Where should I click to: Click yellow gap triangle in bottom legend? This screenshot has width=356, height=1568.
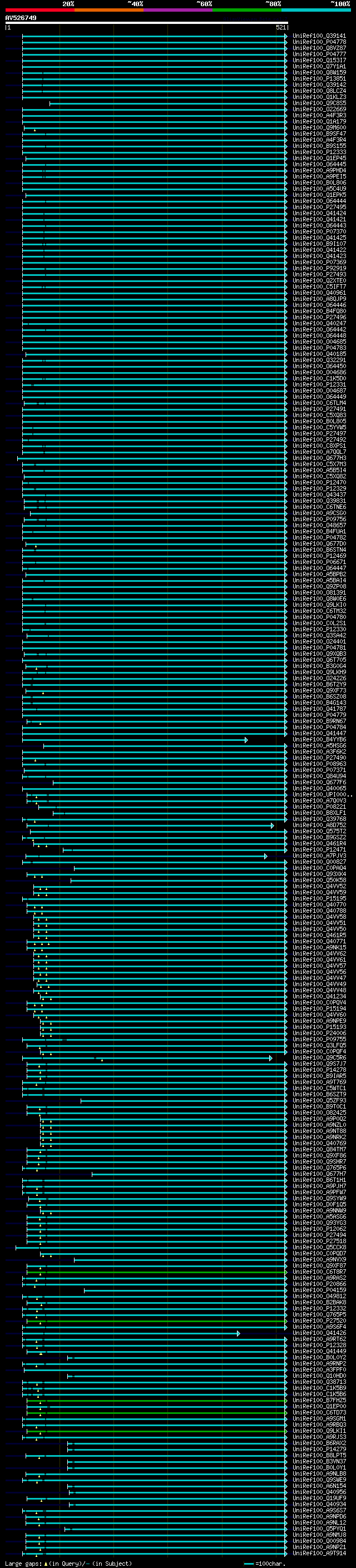click(46, 1563)
